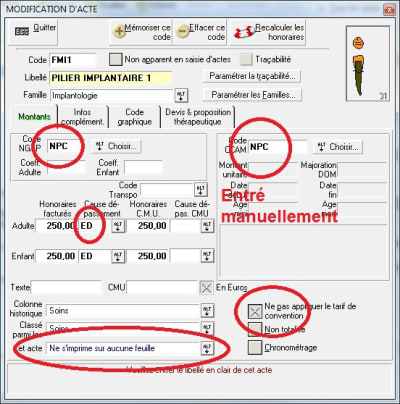Open Adulte cause dépassement ED dropdown
Image resolution: width=400 pixels, height=404 pixels.
coord(118,226)
